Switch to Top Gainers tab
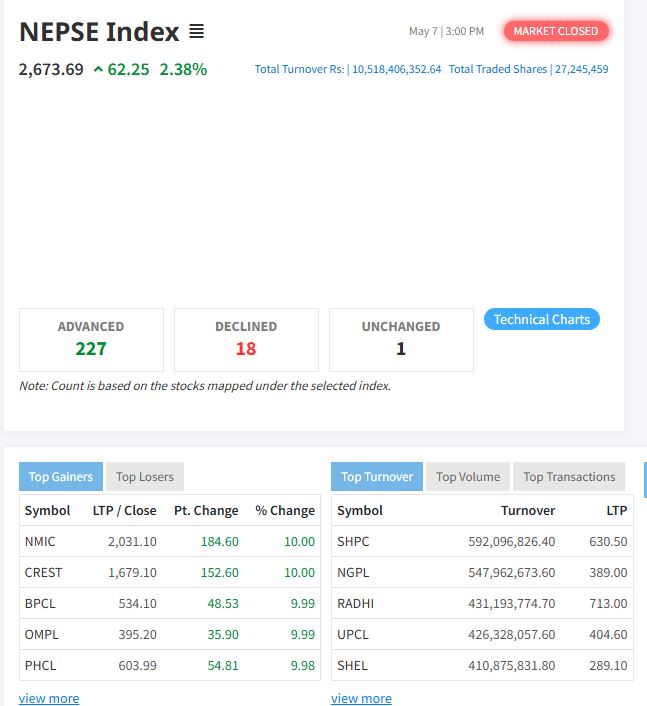 click(x=61, y=476)
